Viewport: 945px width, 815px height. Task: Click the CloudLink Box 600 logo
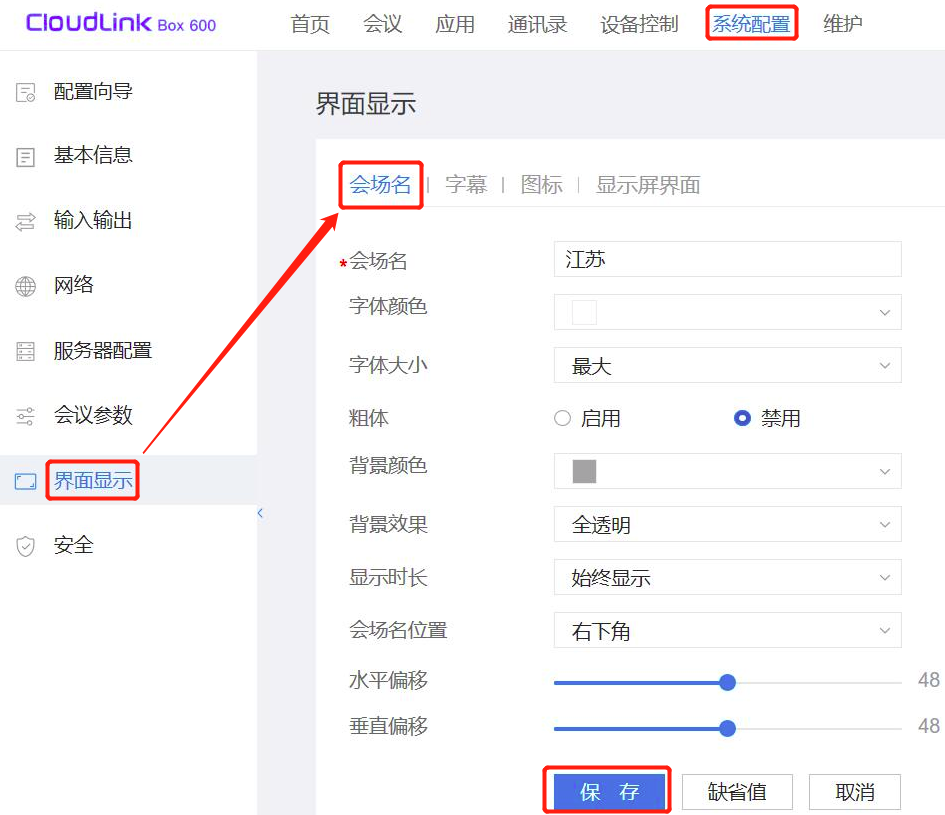tap(121, 24)
